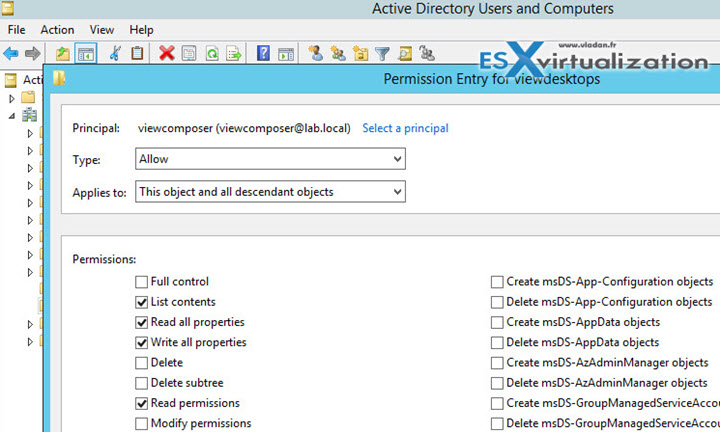Check Delete msDS-GroupManagedServiceAccount objects
Screen dimensions: 720x432
[497, 423]
